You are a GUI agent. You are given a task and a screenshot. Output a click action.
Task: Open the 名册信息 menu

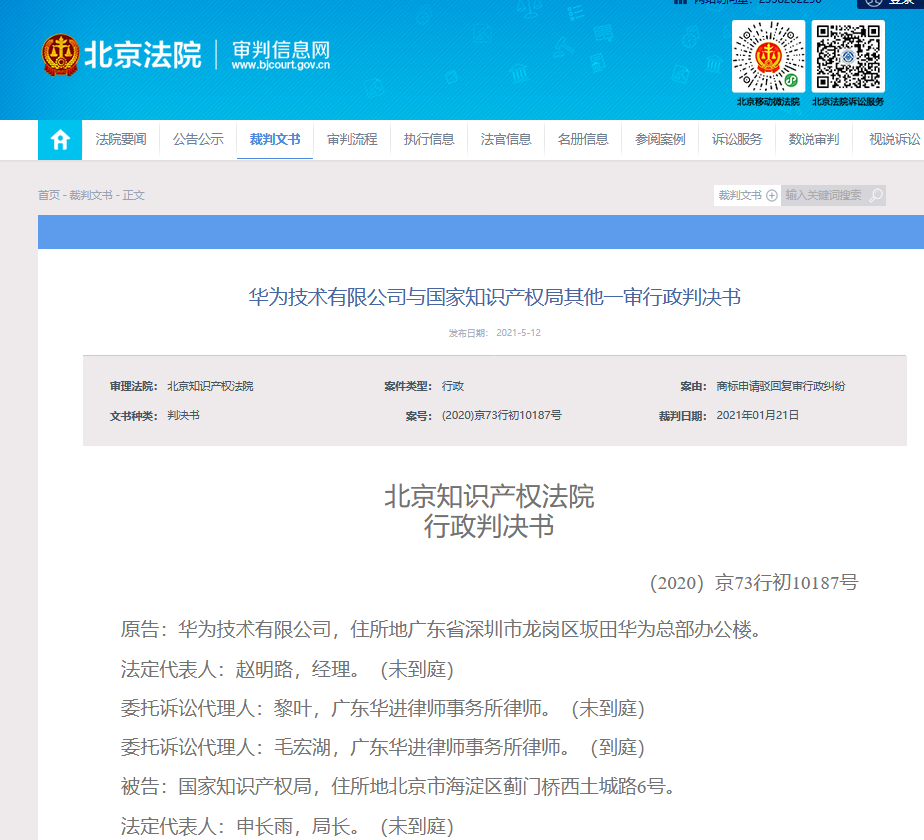click(583, 140)
